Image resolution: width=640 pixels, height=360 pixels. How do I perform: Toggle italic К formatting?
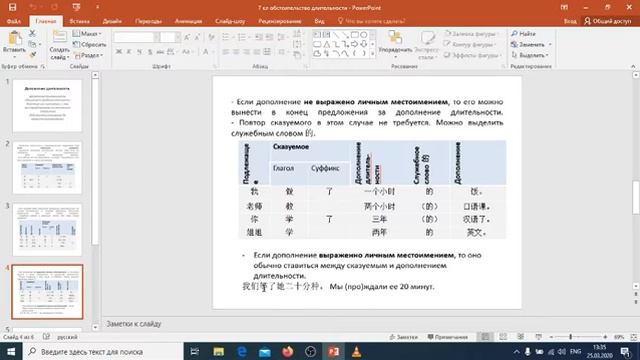(x=129, y=52)
